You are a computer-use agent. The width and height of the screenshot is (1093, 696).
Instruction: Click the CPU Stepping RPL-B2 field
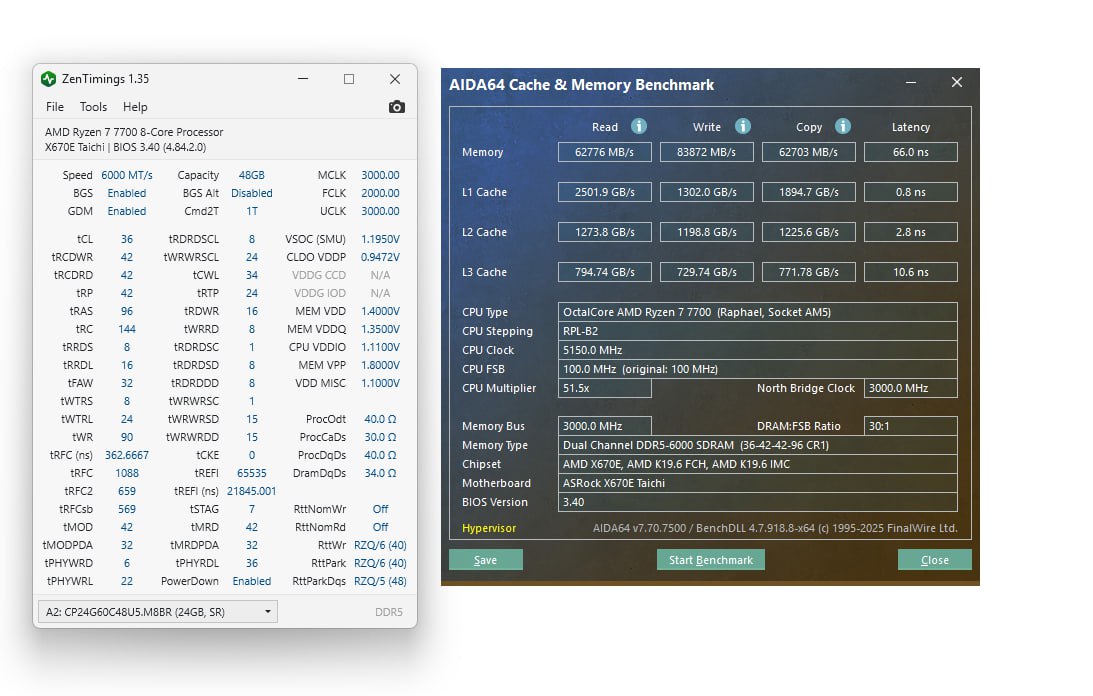[758, 331]
